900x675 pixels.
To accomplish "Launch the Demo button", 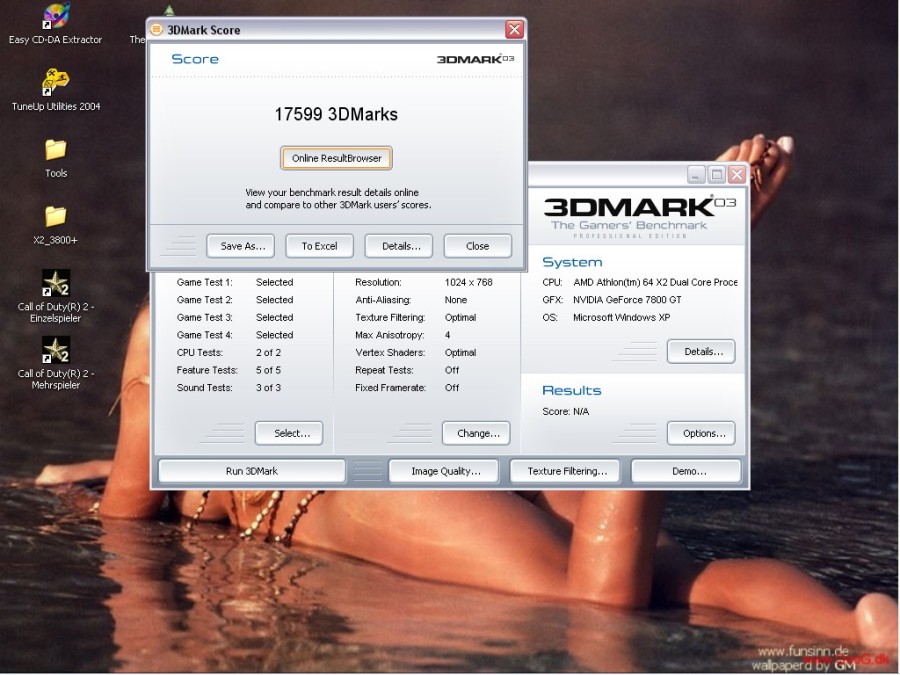I will click(x=686, y=471).
